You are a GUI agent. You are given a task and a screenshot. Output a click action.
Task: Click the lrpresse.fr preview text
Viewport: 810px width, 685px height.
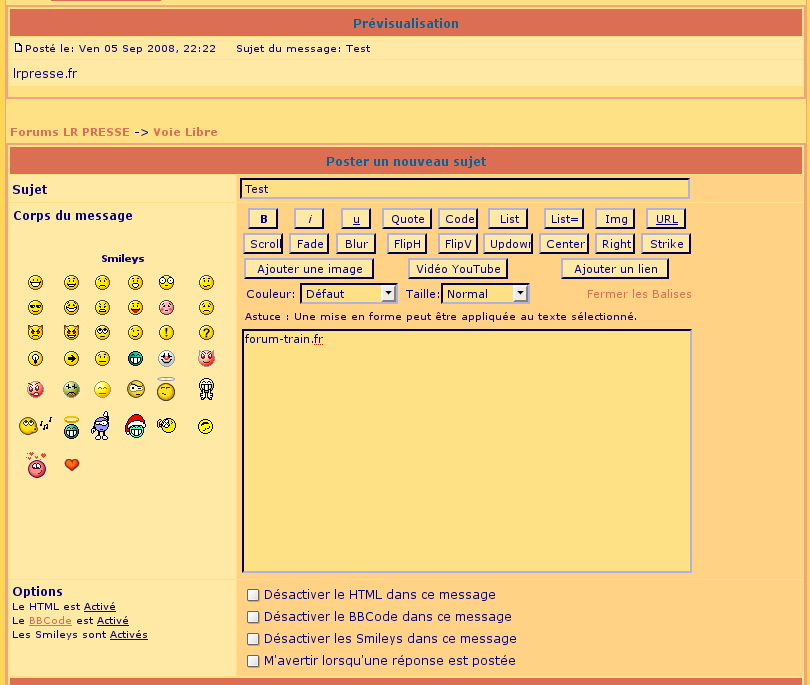45,73
